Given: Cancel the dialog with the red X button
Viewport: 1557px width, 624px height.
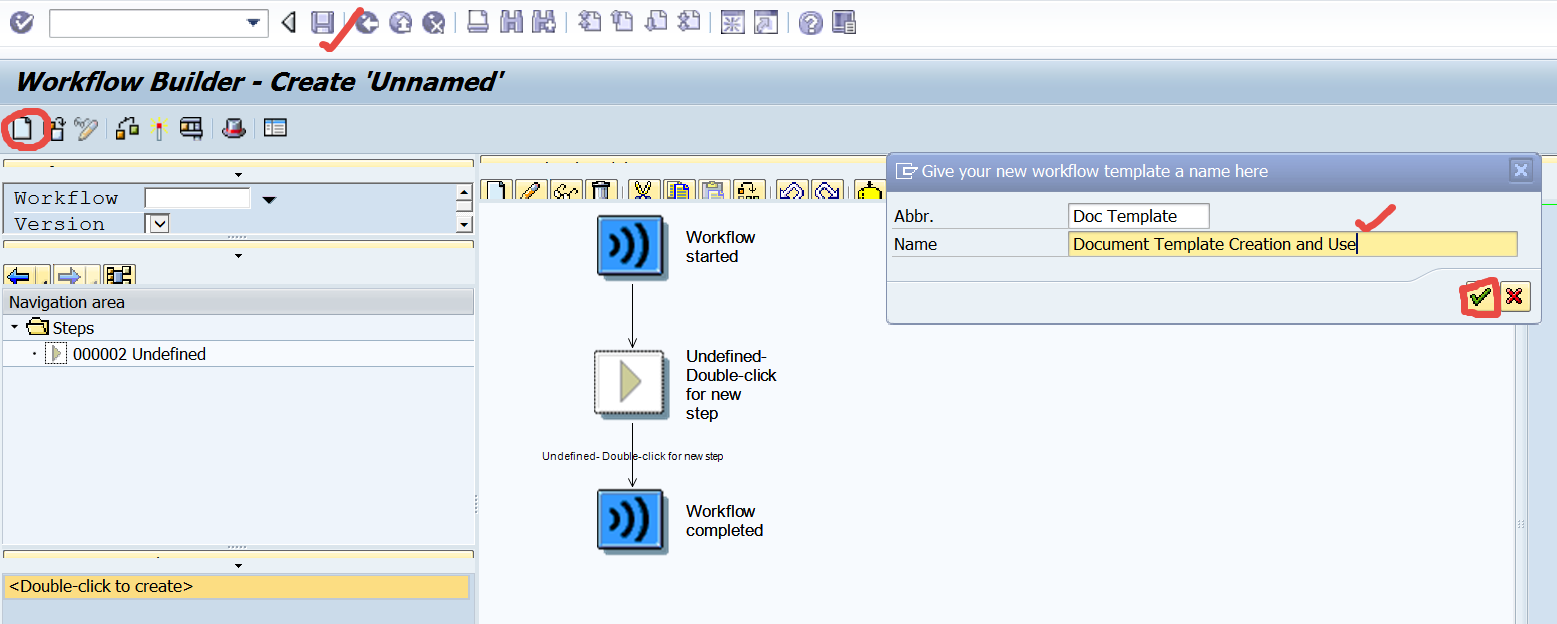Looking at the screenshot, I should [1515, 297].
